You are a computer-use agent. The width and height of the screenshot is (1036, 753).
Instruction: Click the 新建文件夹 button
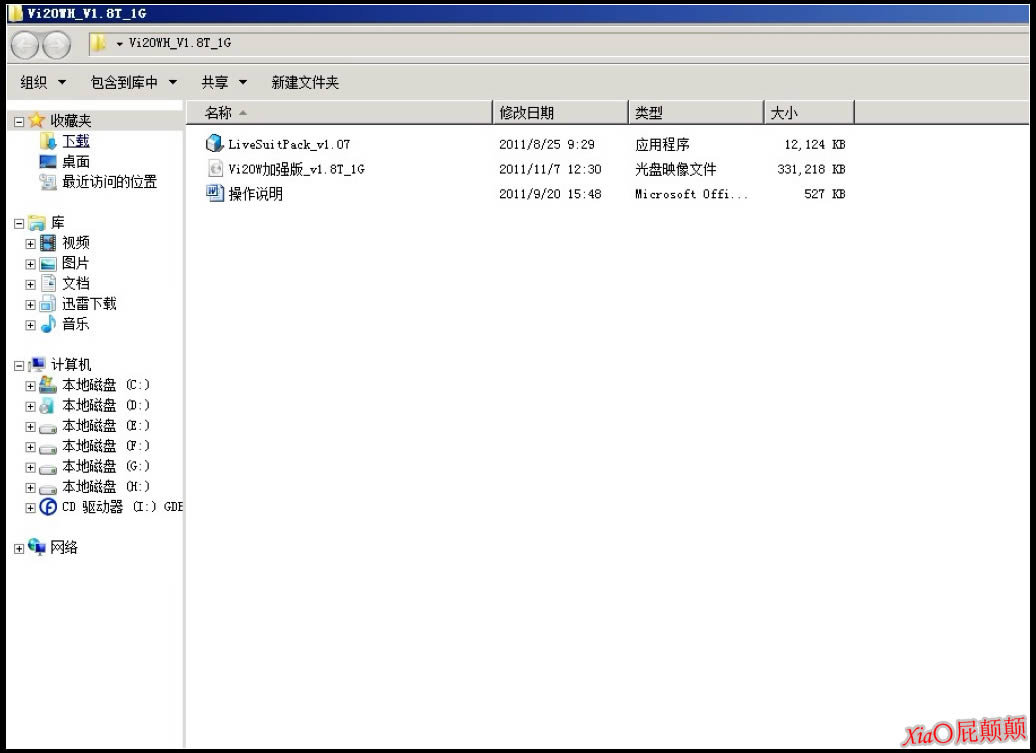tap(305, 81)
